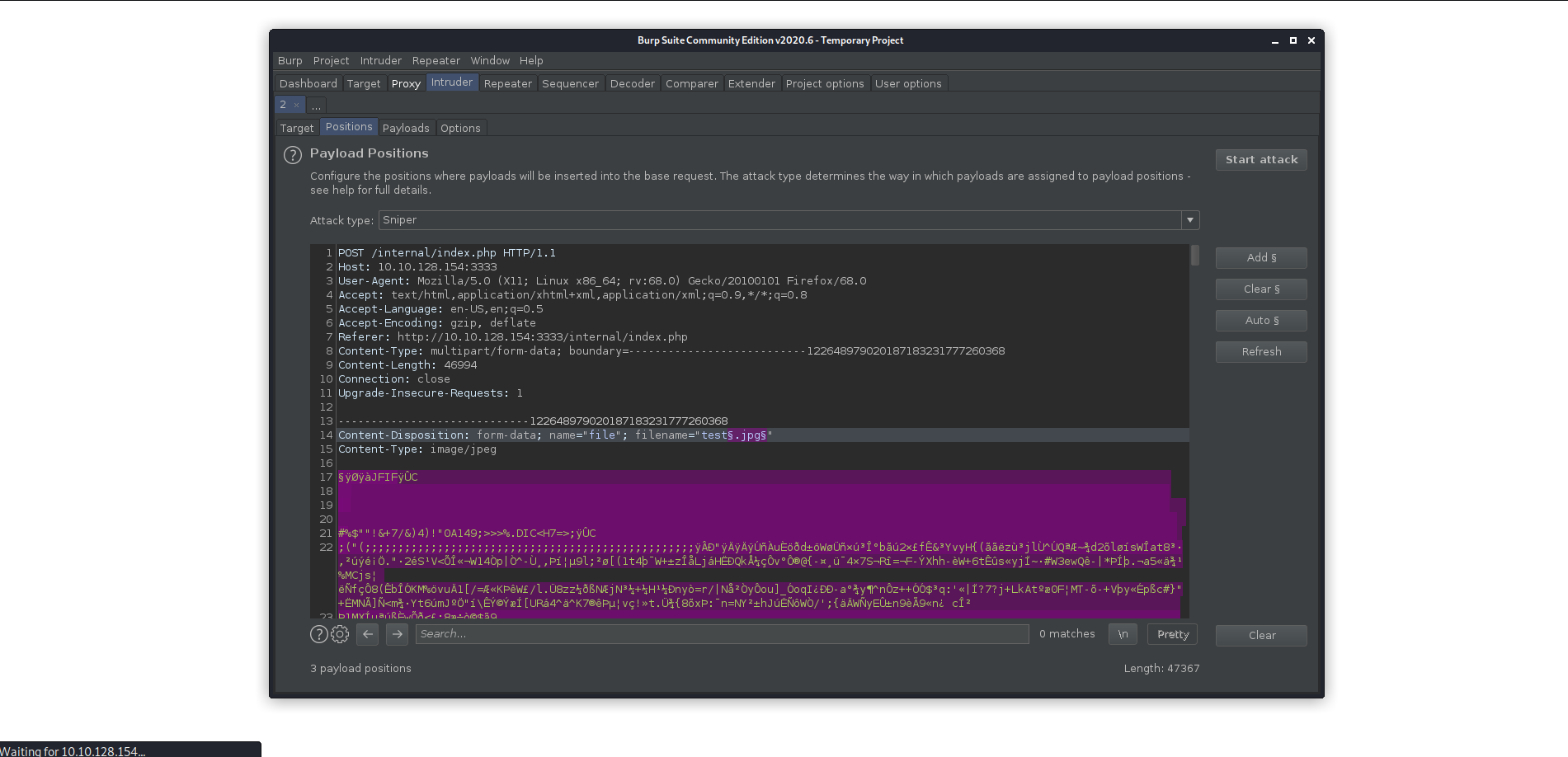The width and height of the screenshot is (1568, 757).
Task: Switch to the Repeater tool tab
Action: point(507,83)
